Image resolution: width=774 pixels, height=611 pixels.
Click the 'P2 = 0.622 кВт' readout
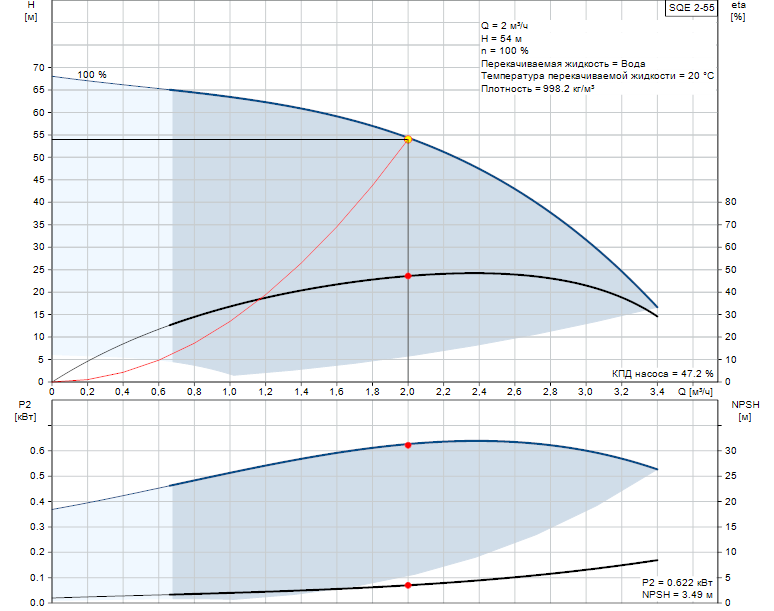(677, 582)
